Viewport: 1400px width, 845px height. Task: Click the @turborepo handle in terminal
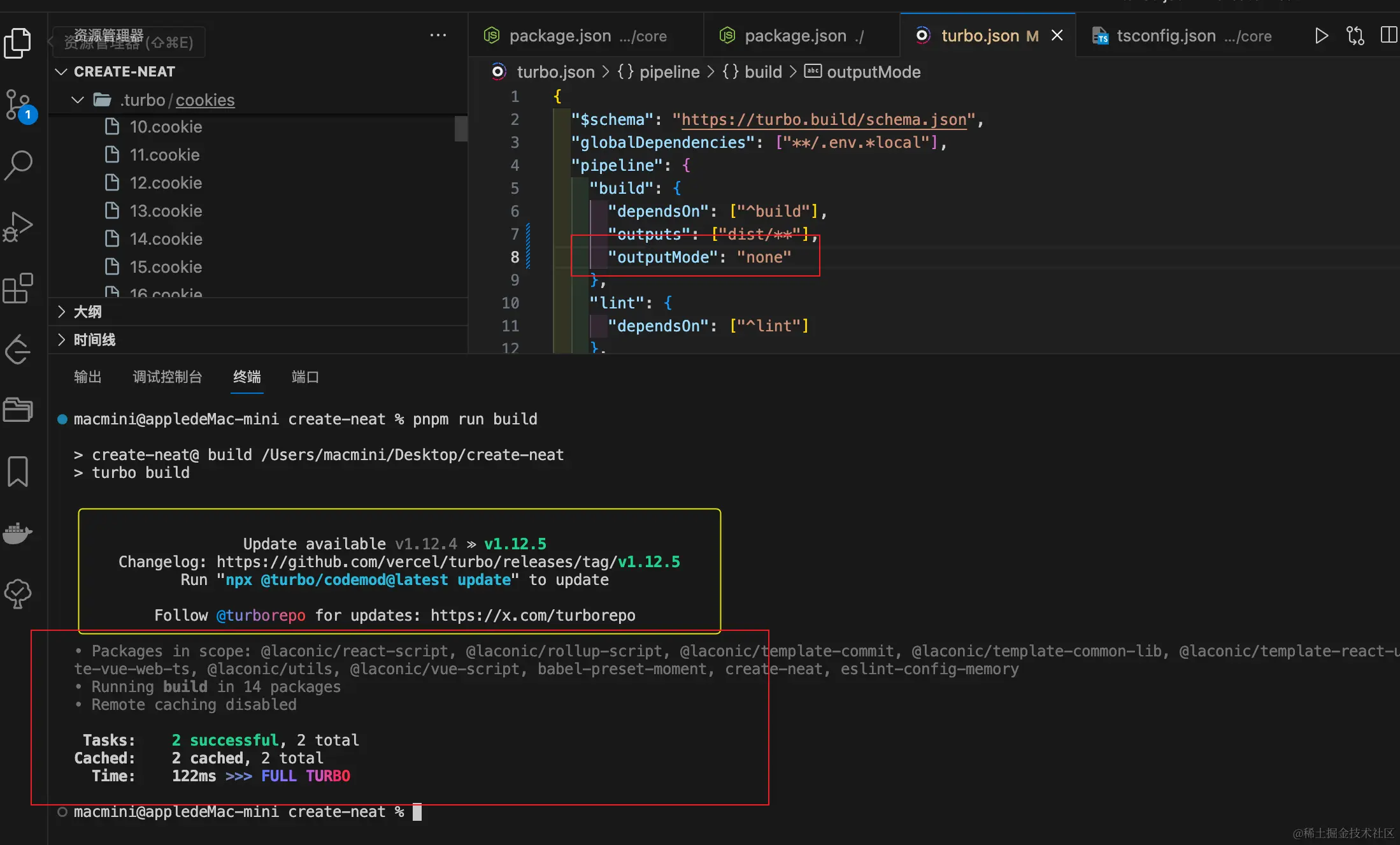[261, 616]
